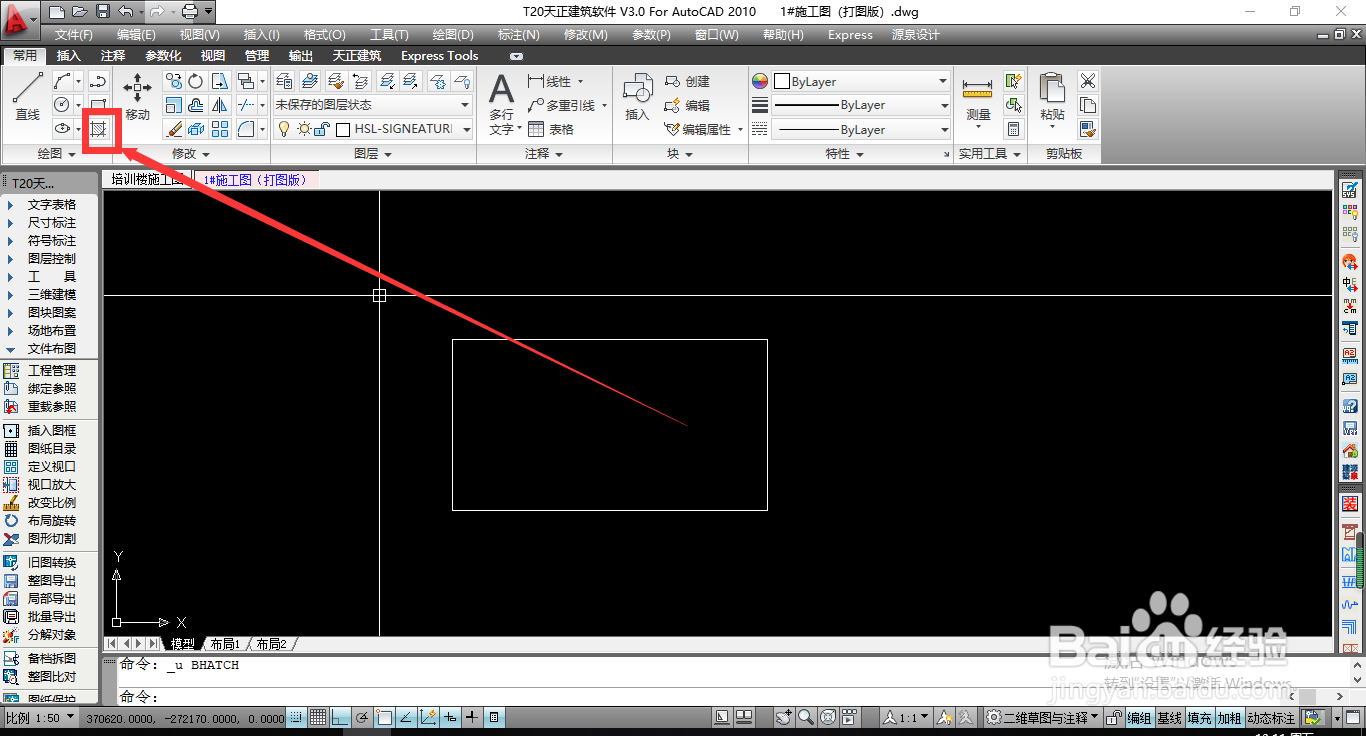Click Match Properties paintbrush in clipboard panel
Viewport: 1366px width, 736px height.
click(x=1088, y=129)
